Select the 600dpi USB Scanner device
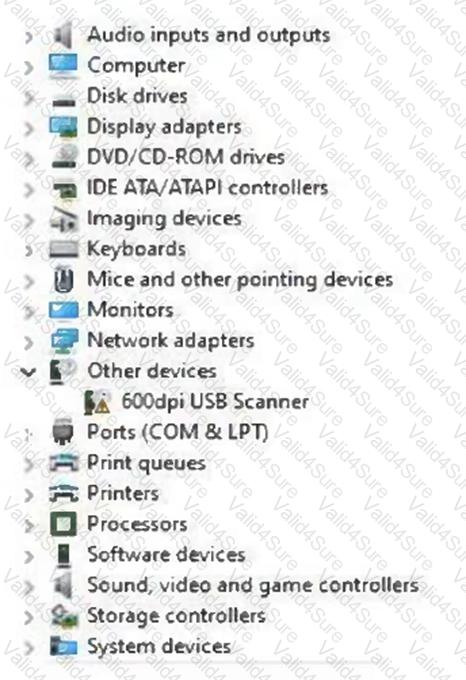The image size is (466, 680). (215, 402)
